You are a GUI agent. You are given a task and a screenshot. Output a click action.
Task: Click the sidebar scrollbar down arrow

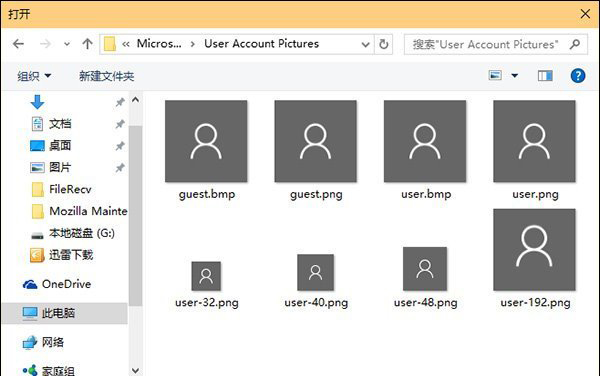click(135, 370)
